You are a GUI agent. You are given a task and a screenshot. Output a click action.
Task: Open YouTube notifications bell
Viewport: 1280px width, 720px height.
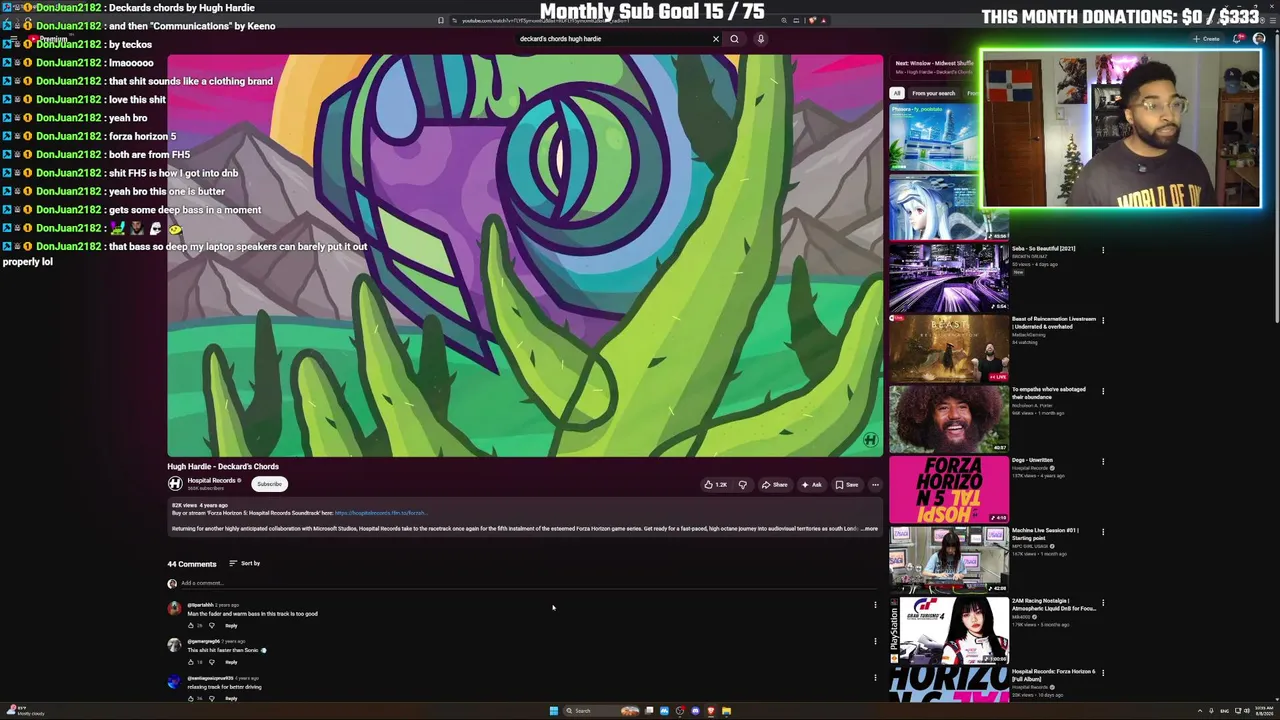point(1237,39)
